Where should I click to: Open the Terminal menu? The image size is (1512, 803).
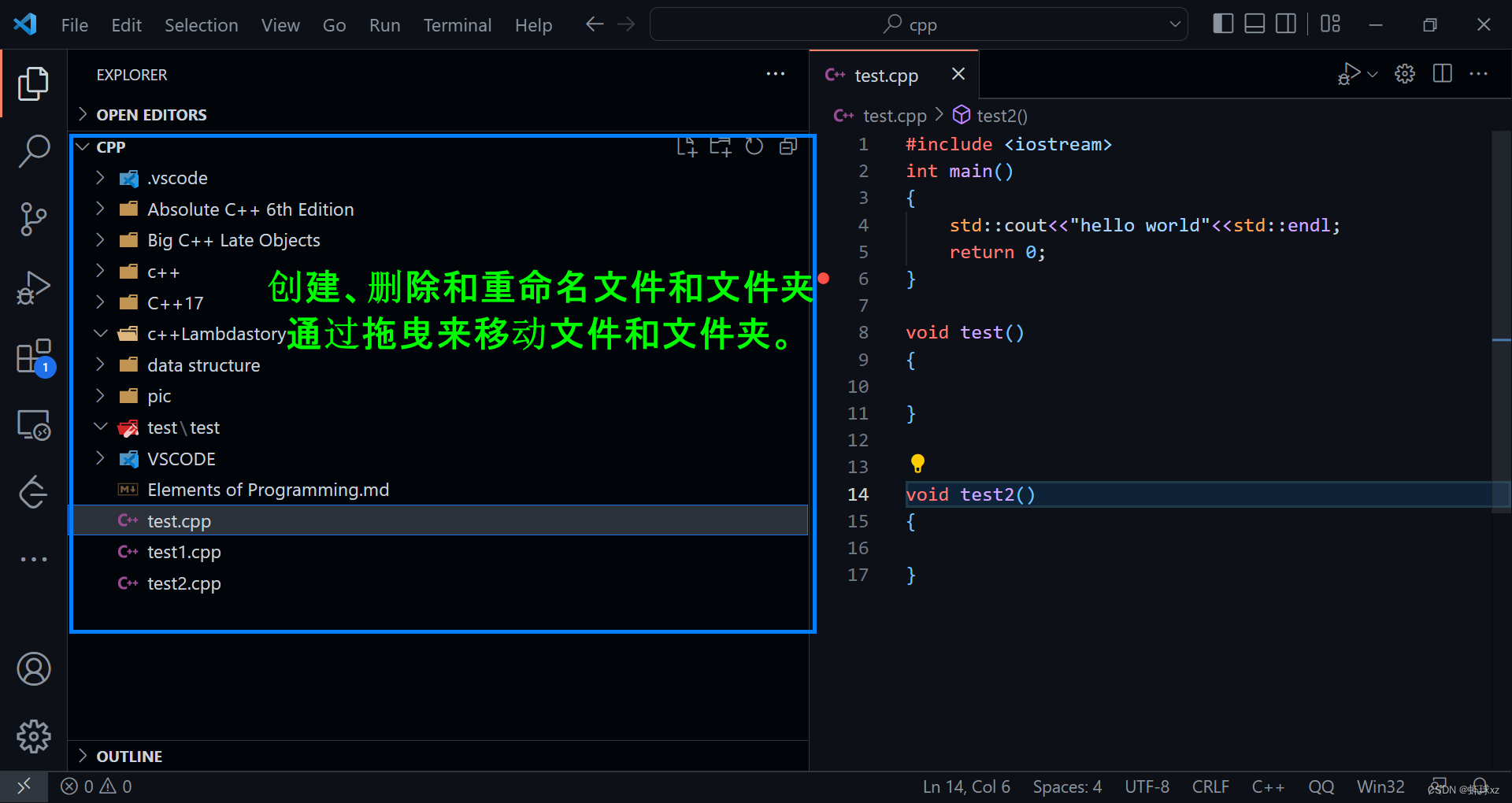click(458, 25)
